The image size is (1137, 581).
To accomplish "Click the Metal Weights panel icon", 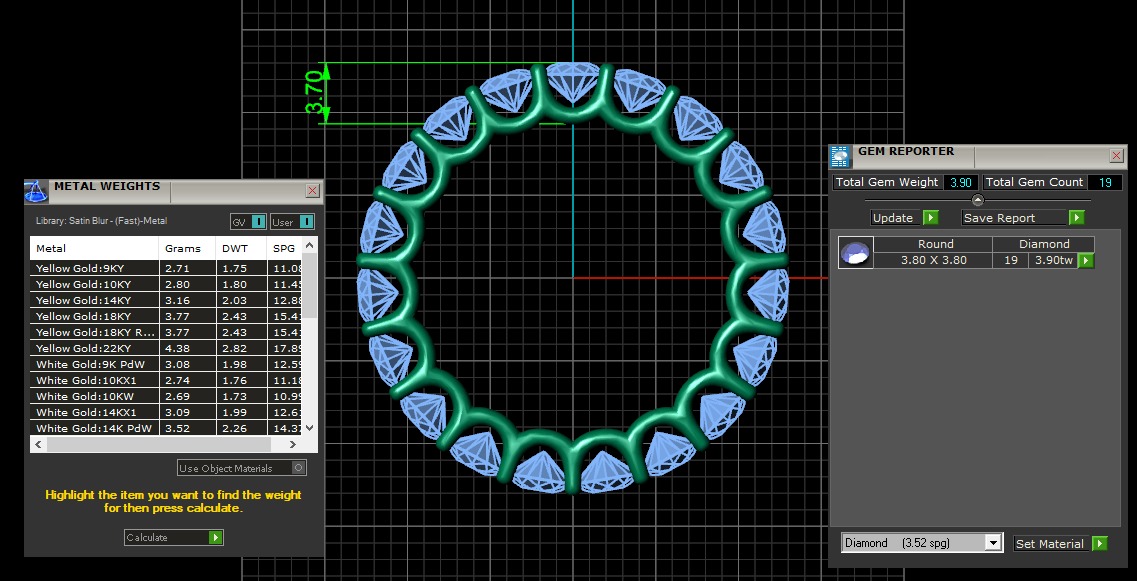I will (36, 191).
